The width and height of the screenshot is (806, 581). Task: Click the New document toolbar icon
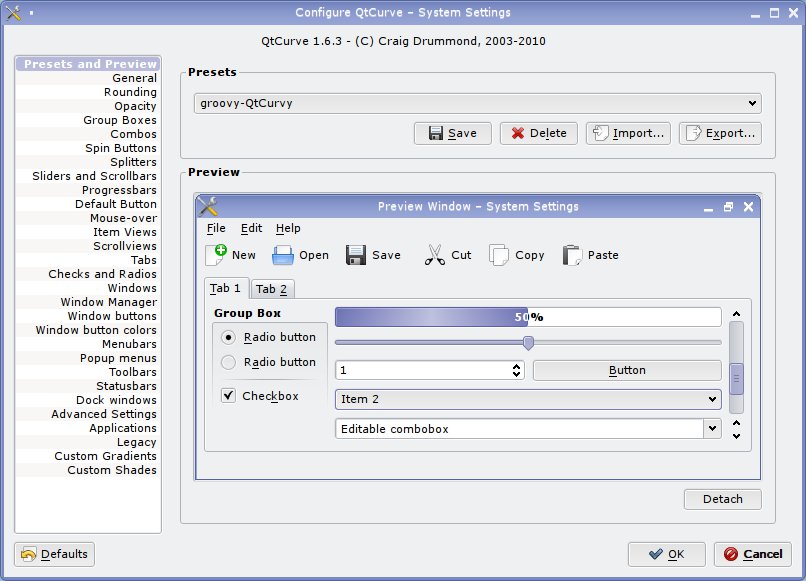216,255
